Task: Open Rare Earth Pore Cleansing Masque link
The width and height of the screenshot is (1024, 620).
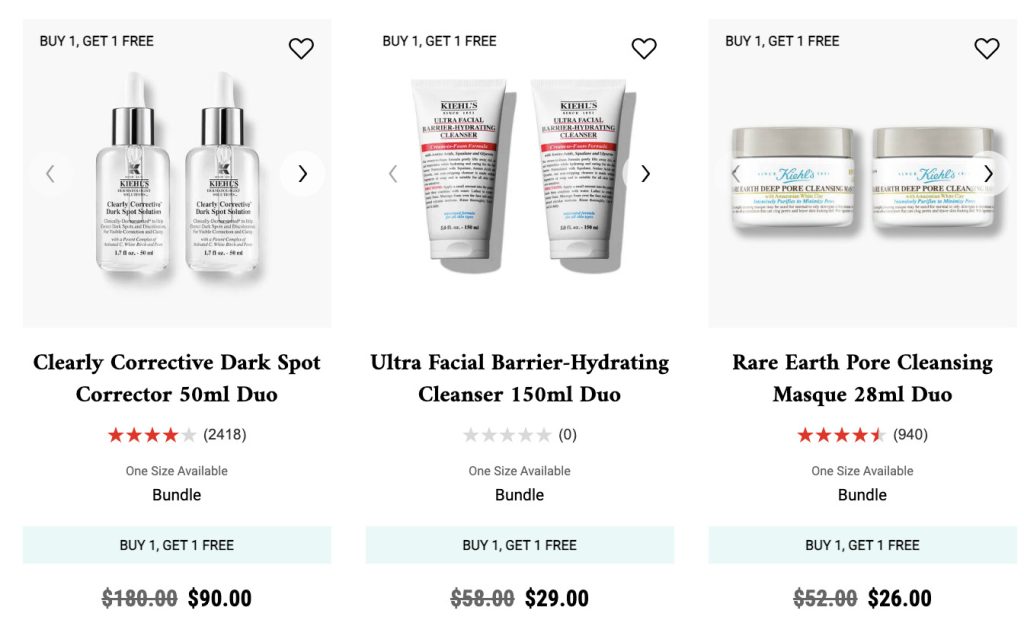Action: 863,378
